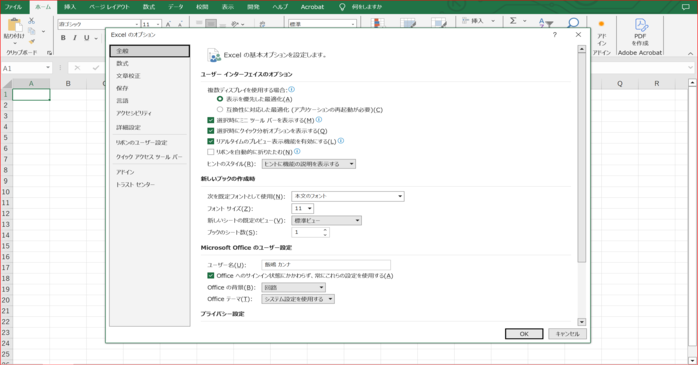Open the ScreenTip style dropdown
The width and height of the screenshot is (698, 365).
[308, 164]
